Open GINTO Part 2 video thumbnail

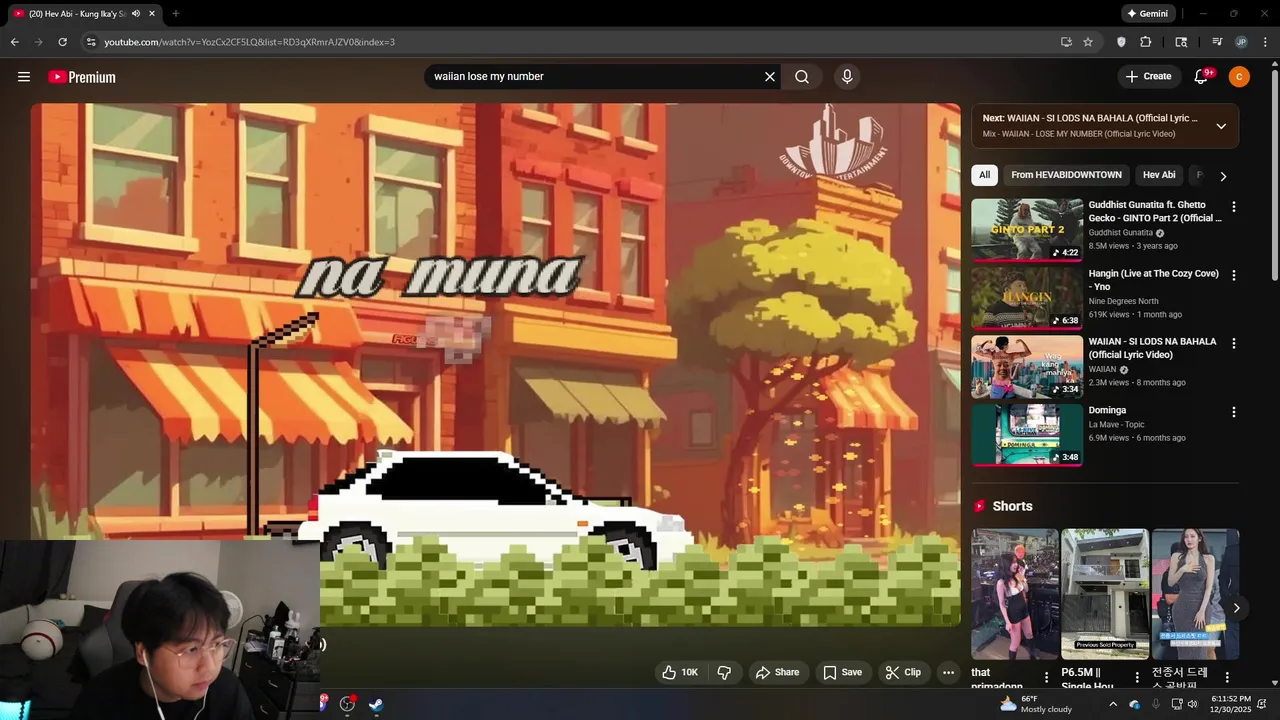1027,230
